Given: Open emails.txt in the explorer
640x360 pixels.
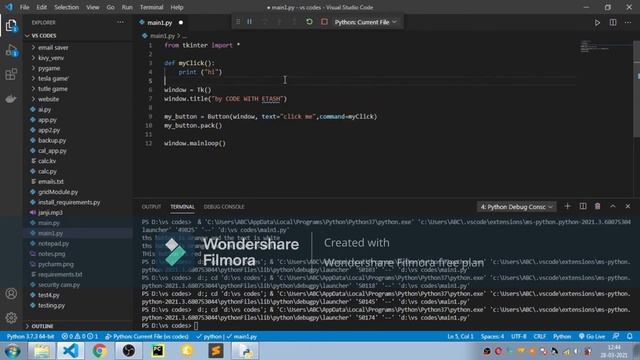Looking at the screenshot, I should coord(51,182).
